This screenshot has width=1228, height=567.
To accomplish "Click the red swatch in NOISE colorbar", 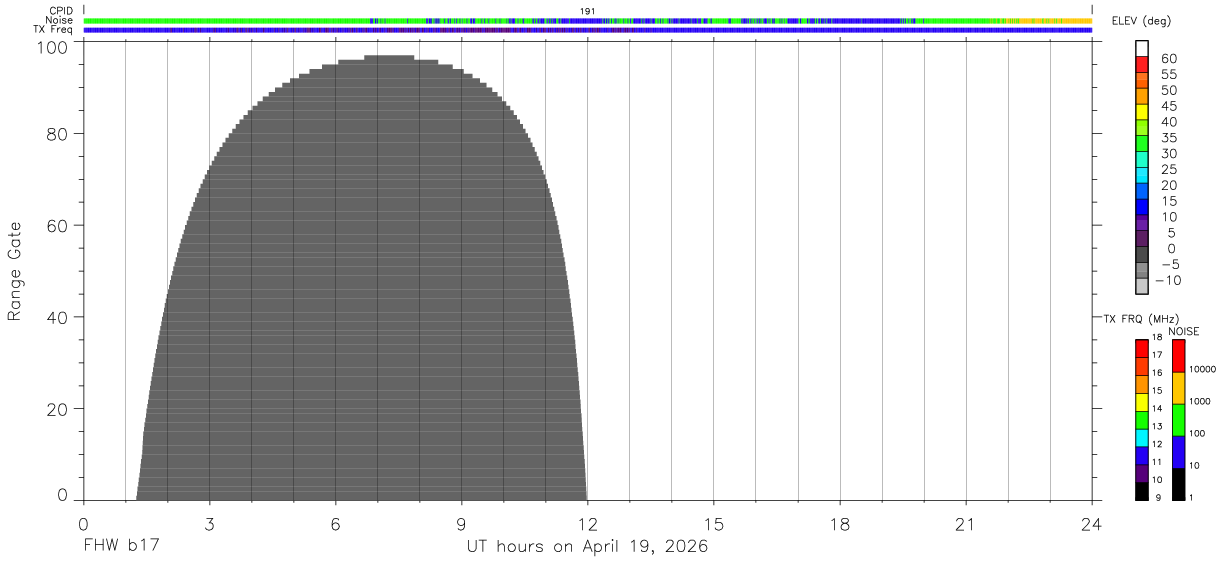I will pyautogui.click(x=1178, y=356).
